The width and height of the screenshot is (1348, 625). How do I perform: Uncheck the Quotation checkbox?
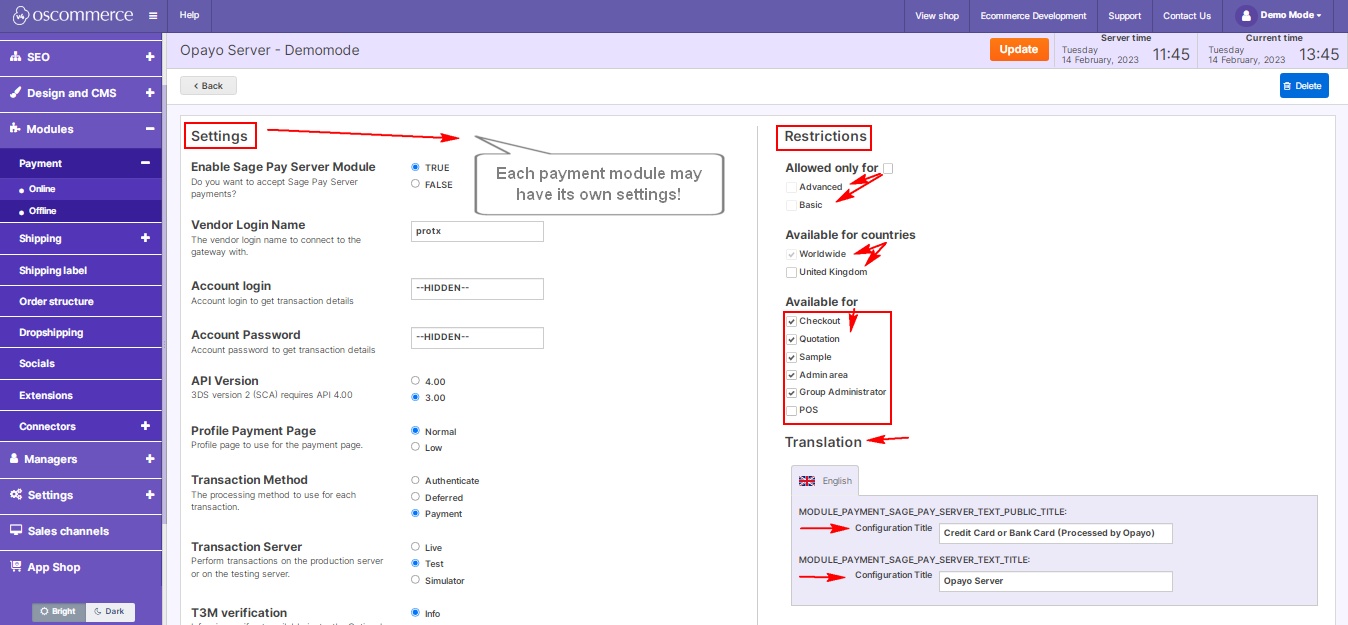click(x=792, y=339)
